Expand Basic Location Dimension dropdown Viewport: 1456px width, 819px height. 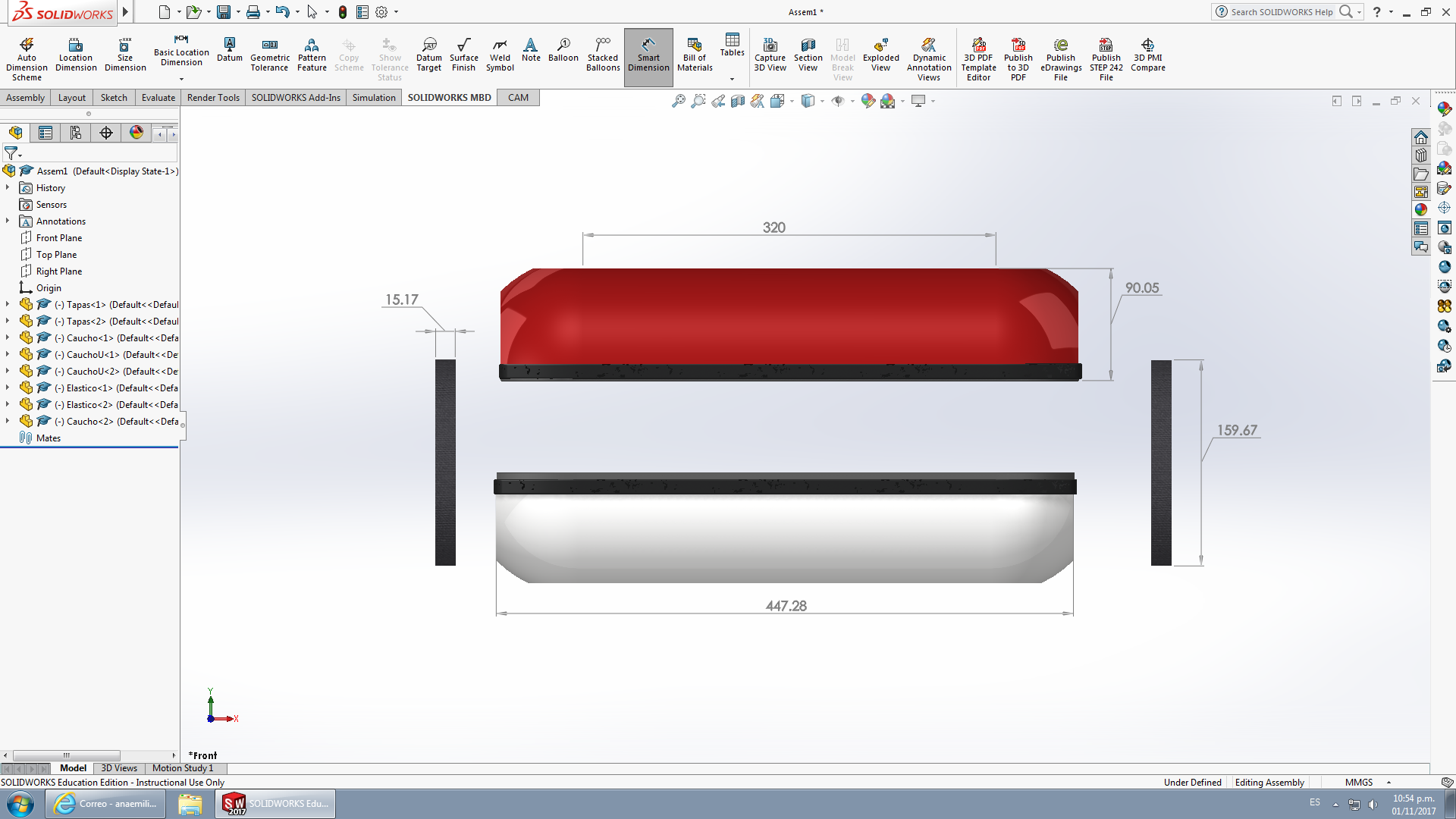[181, 79]
